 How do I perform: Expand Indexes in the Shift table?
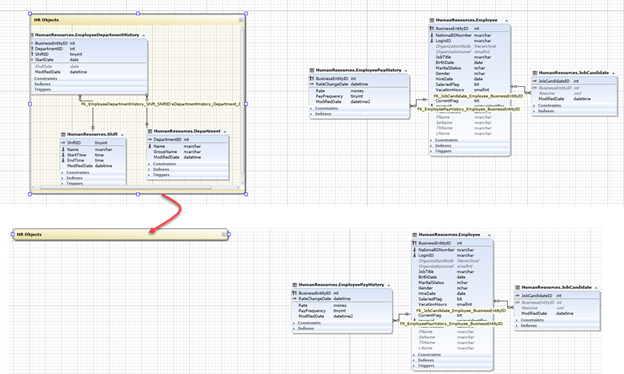(62, 178)
